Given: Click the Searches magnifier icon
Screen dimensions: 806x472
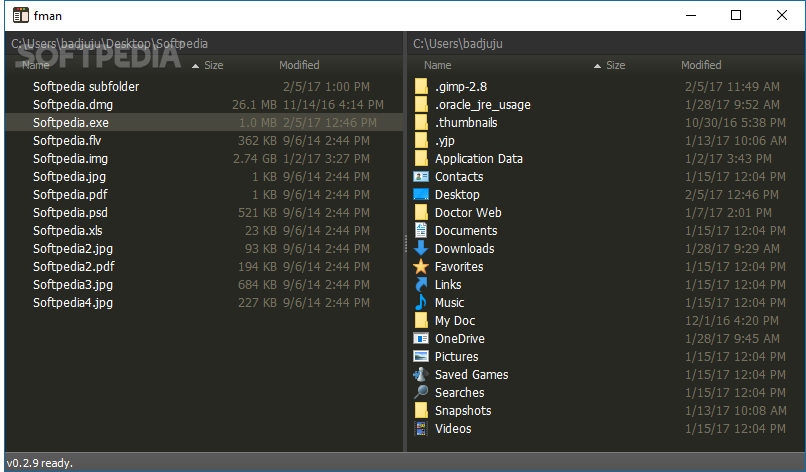Looking at the screenshot, I should tap(421, 392).
